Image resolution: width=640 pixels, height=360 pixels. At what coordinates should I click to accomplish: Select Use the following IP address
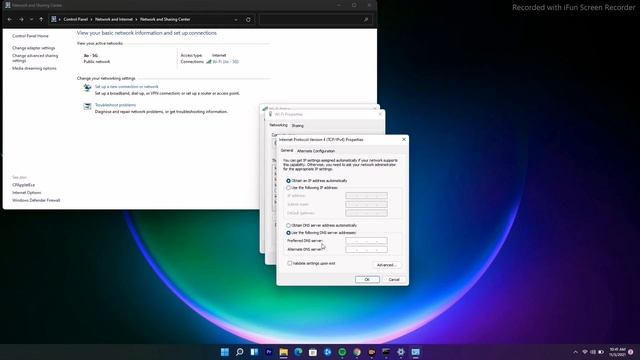312,188
